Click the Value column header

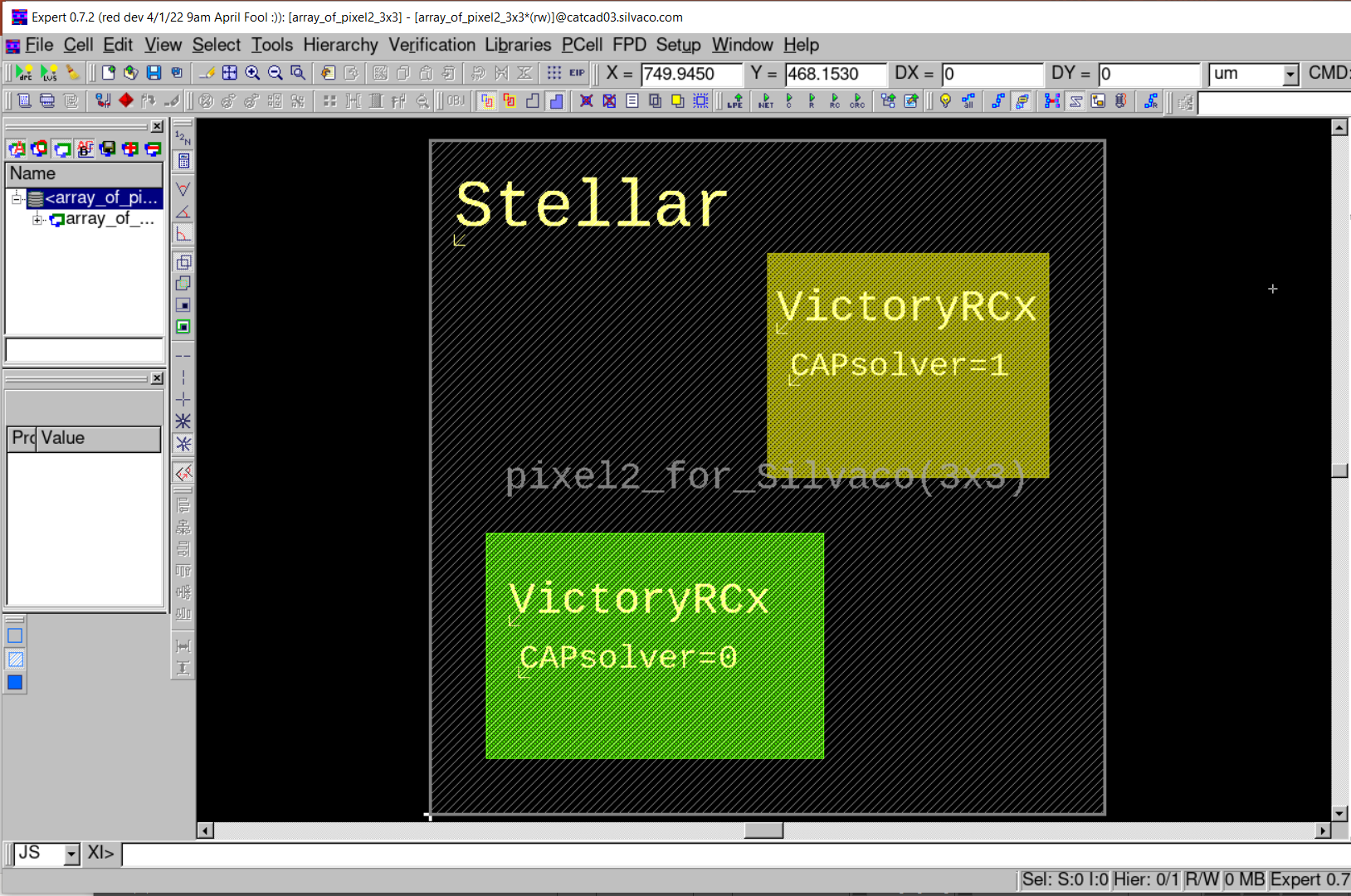coord(99,438)
